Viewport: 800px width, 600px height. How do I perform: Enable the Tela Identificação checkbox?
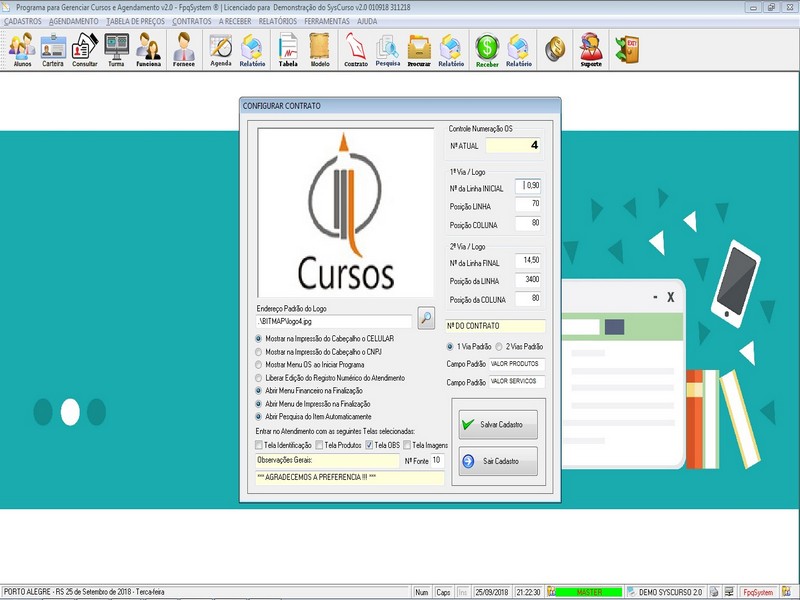tap(259, 445)
